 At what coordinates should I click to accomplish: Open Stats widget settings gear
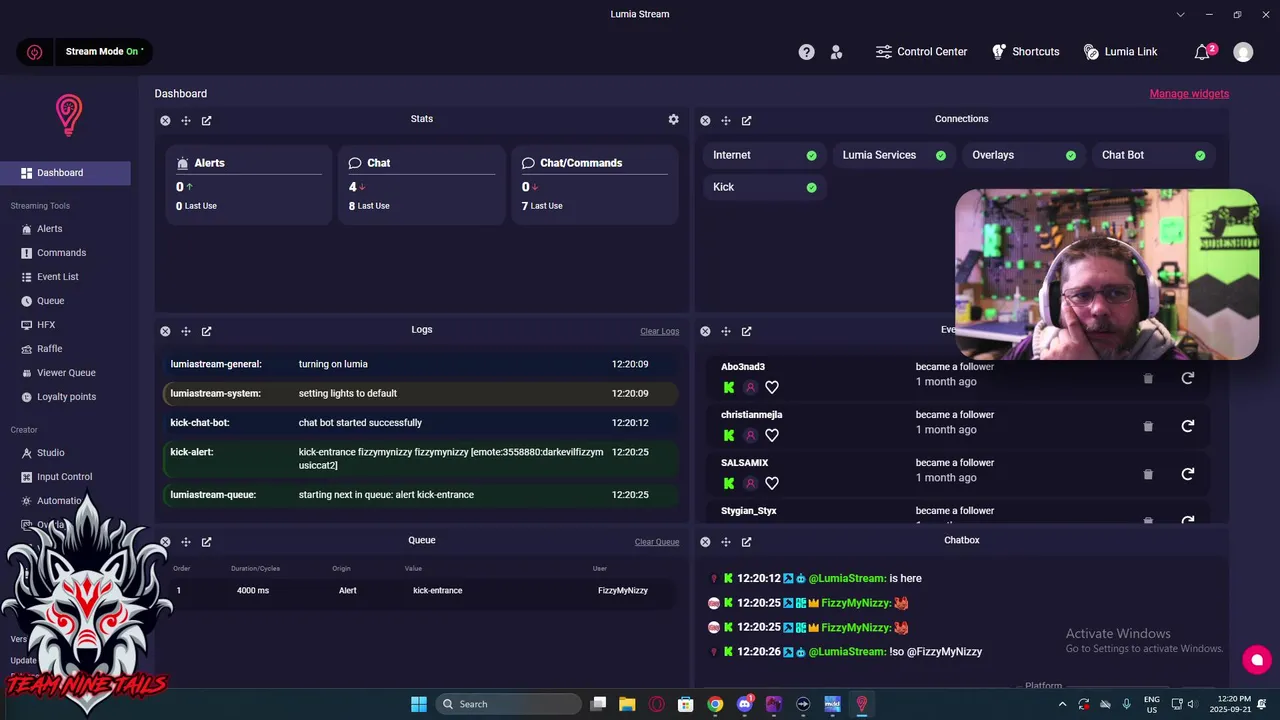pos(674,119)
